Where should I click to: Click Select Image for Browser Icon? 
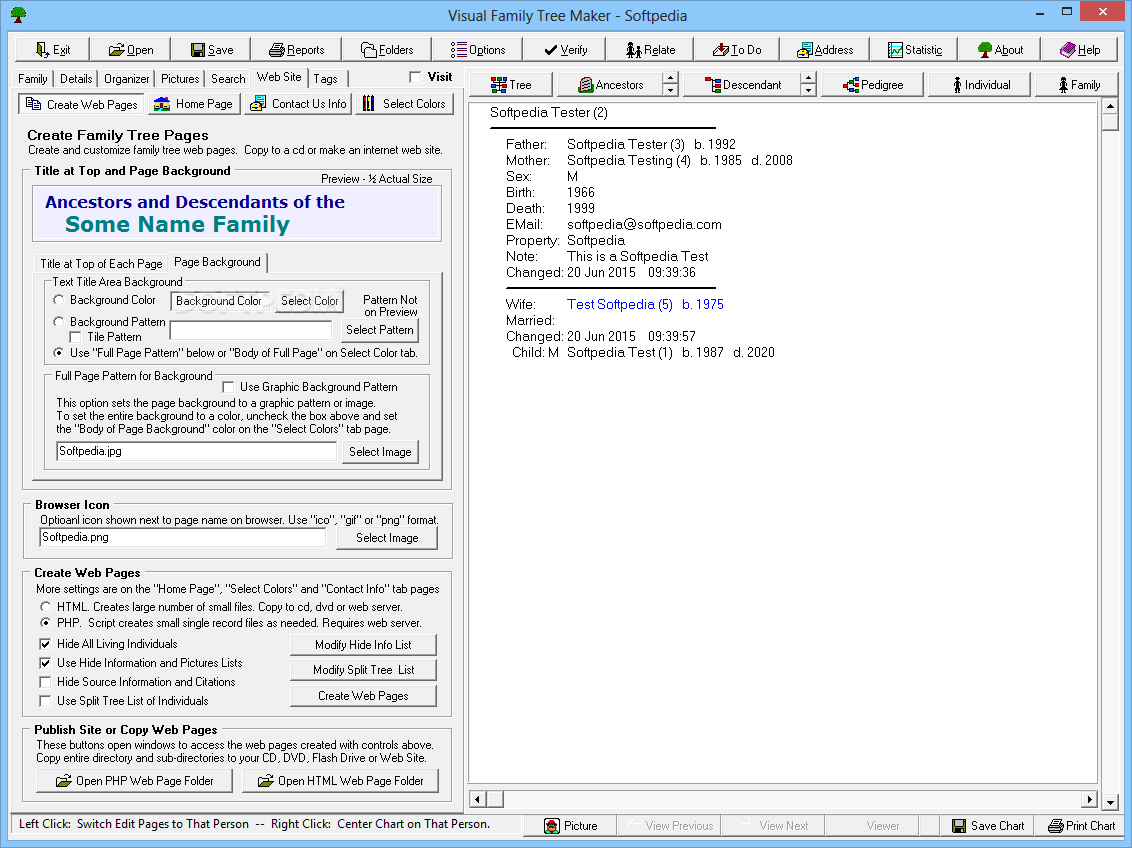pyautogui.click(x=387, y=538)
